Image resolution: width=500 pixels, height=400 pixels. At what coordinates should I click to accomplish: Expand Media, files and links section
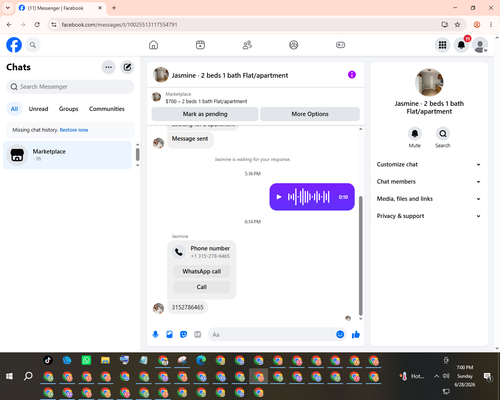pos(429,199)
